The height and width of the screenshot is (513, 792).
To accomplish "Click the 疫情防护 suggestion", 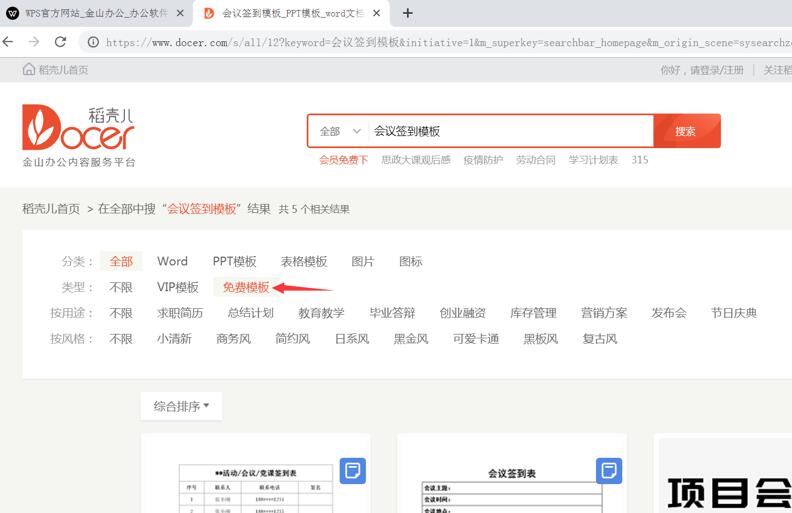I will (x=483, y=160).
